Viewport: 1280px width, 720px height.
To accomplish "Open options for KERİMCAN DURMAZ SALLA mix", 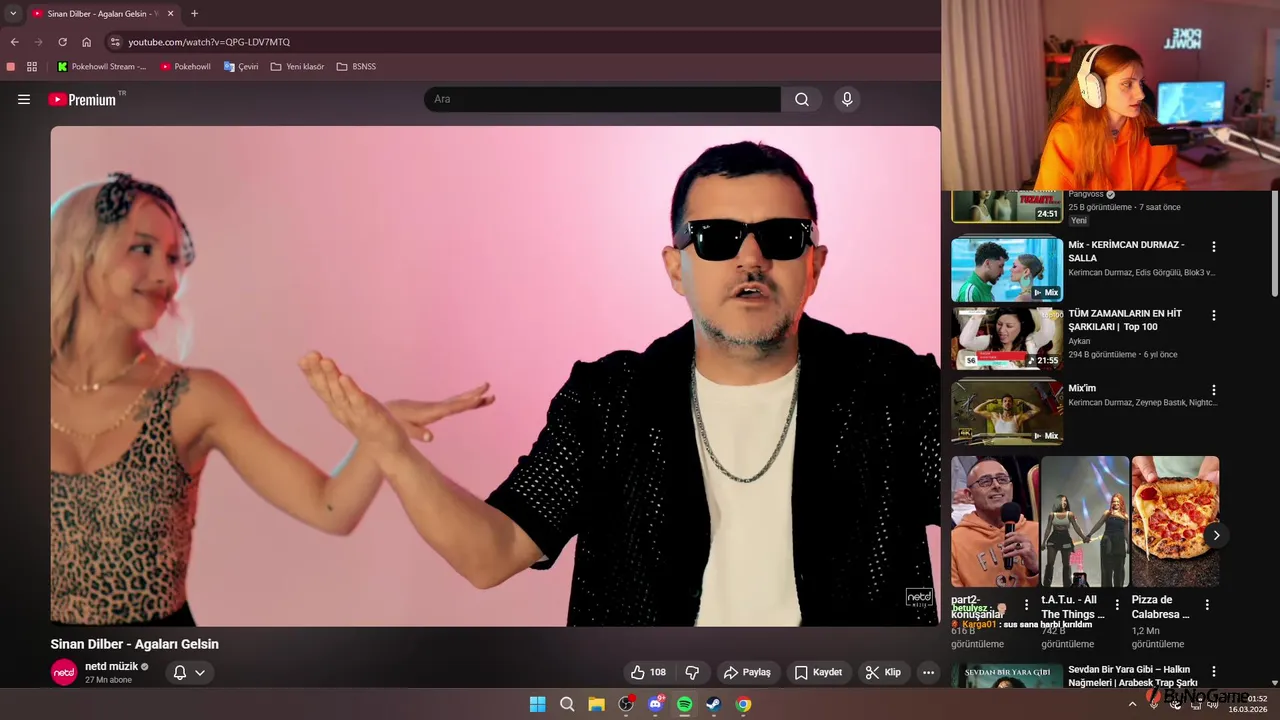I will pyautogui.click(x=1214, y=247).
